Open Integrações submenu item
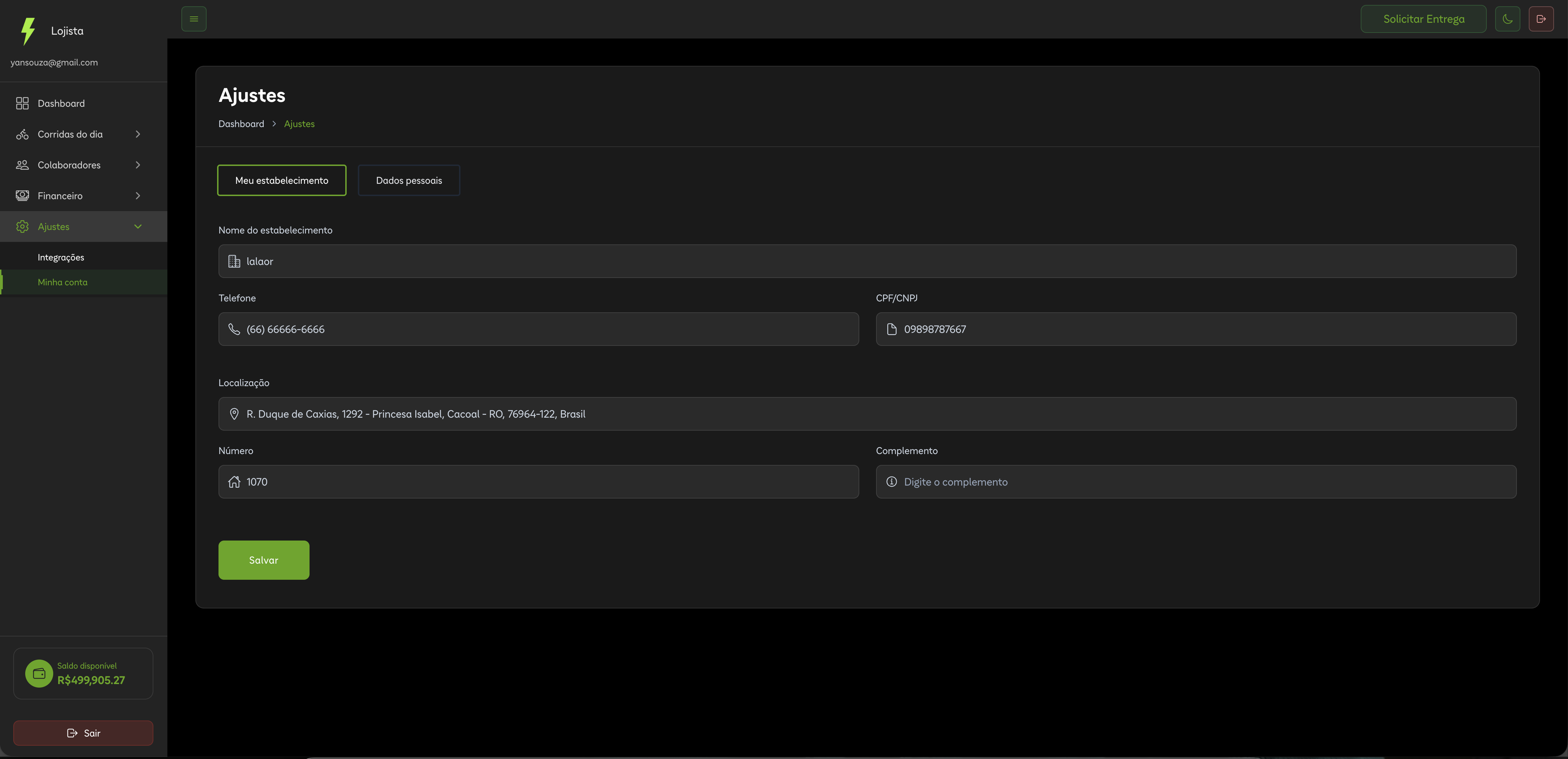1568x759 pixels. pos(61,257)
